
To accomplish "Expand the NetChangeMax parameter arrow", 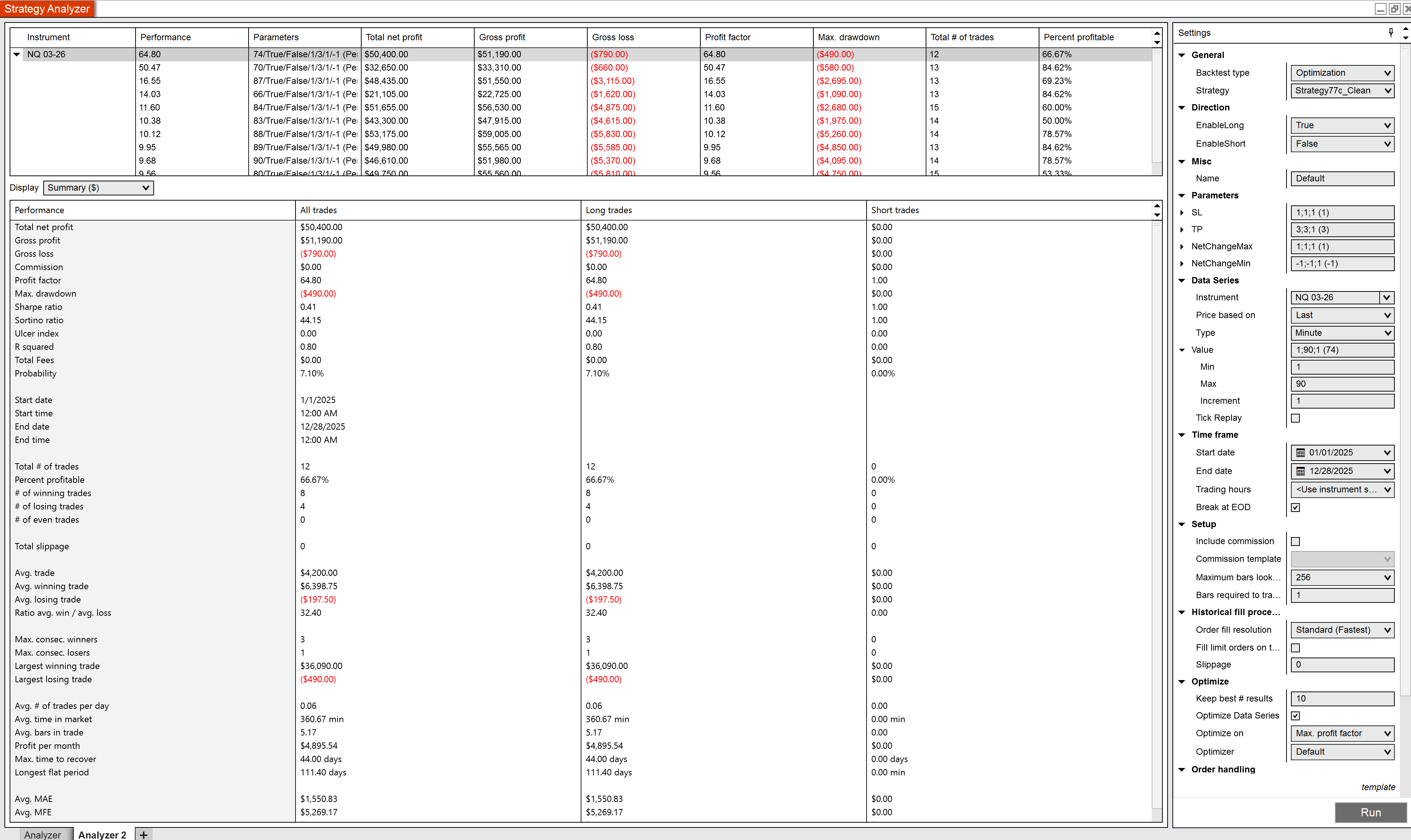I will 1182,247.
